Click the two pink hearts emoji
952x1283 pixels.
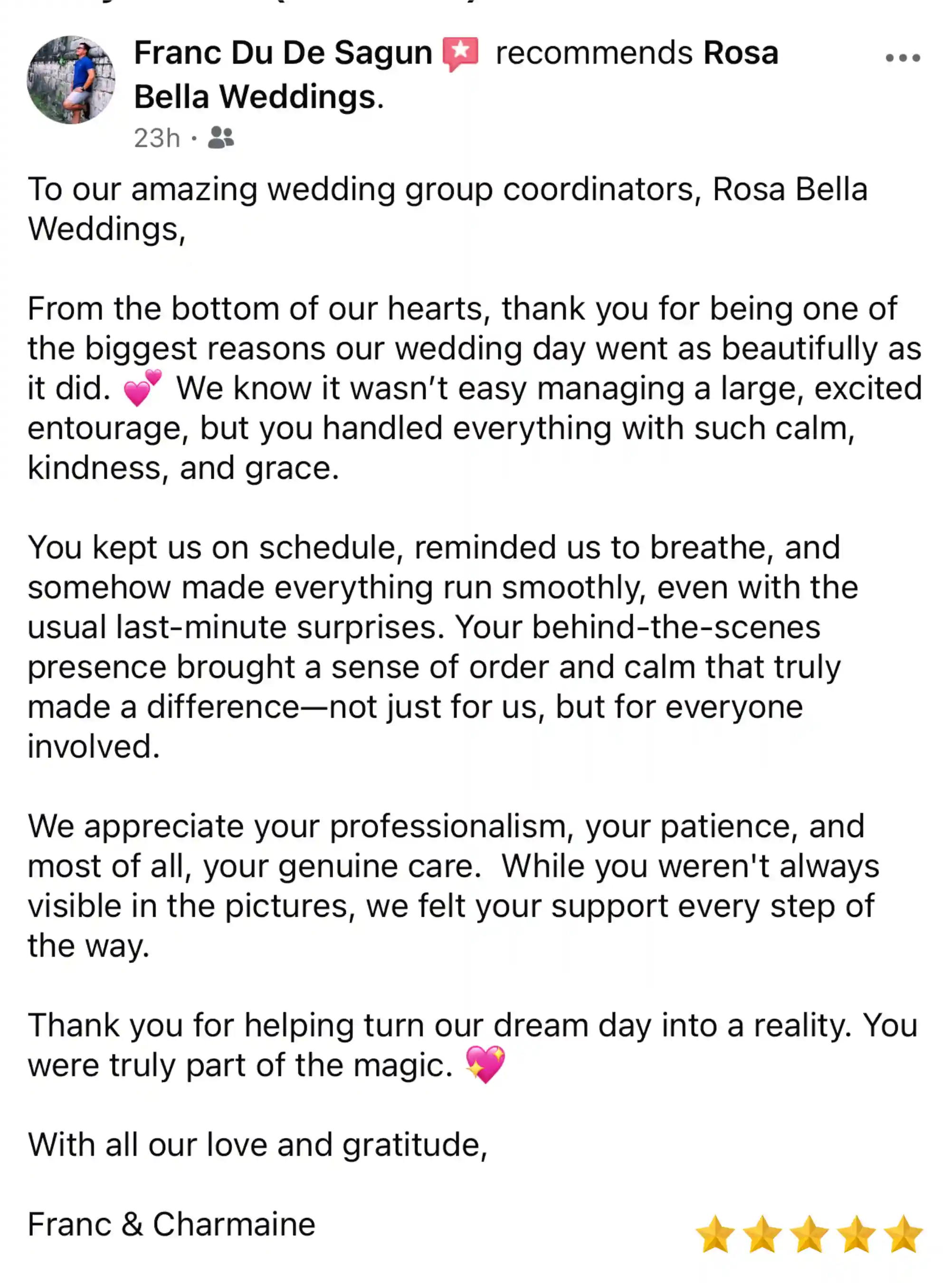click(143, 388)
